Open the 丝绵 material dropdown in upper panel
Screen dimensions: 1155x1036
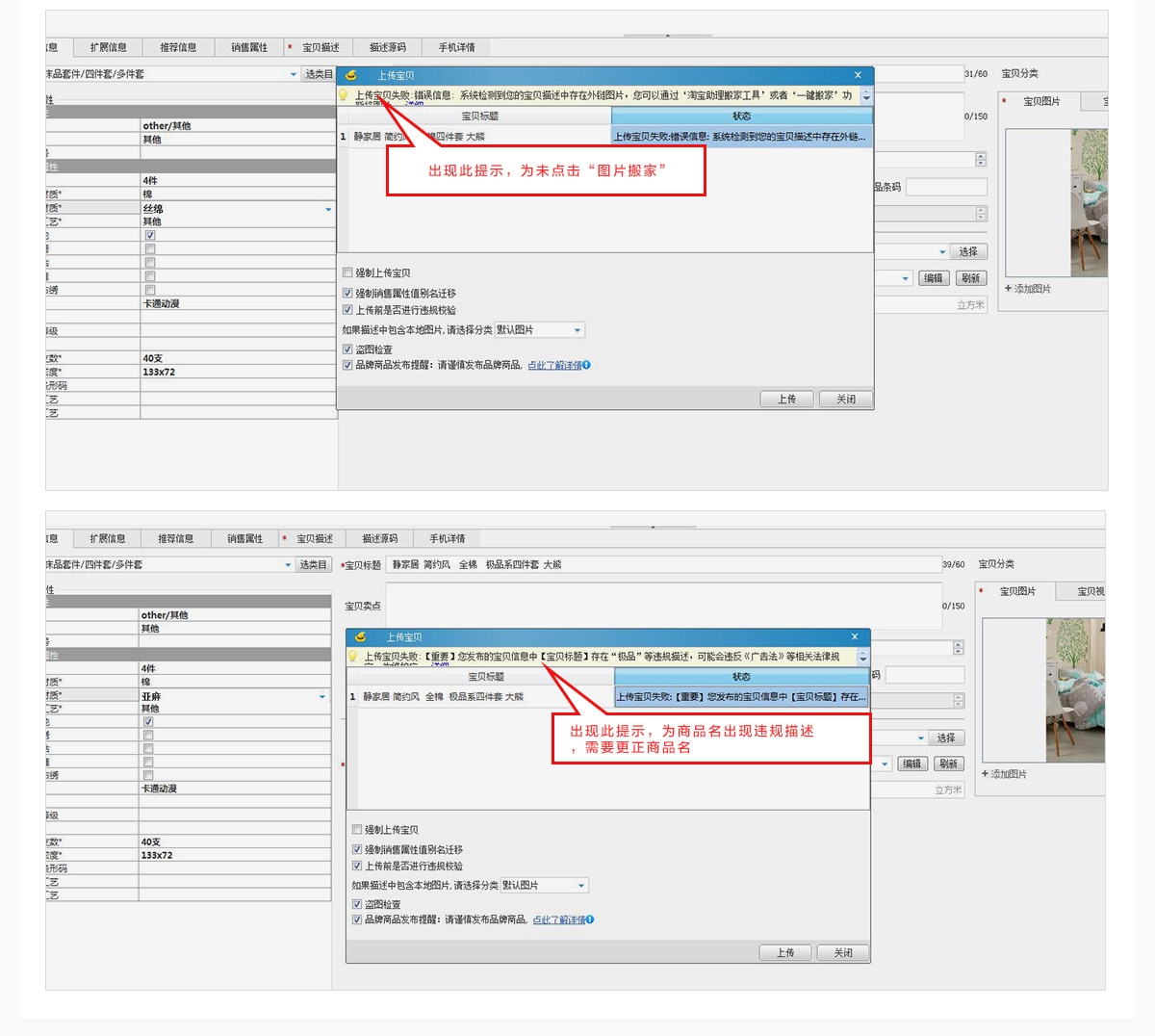pos(328,209)
